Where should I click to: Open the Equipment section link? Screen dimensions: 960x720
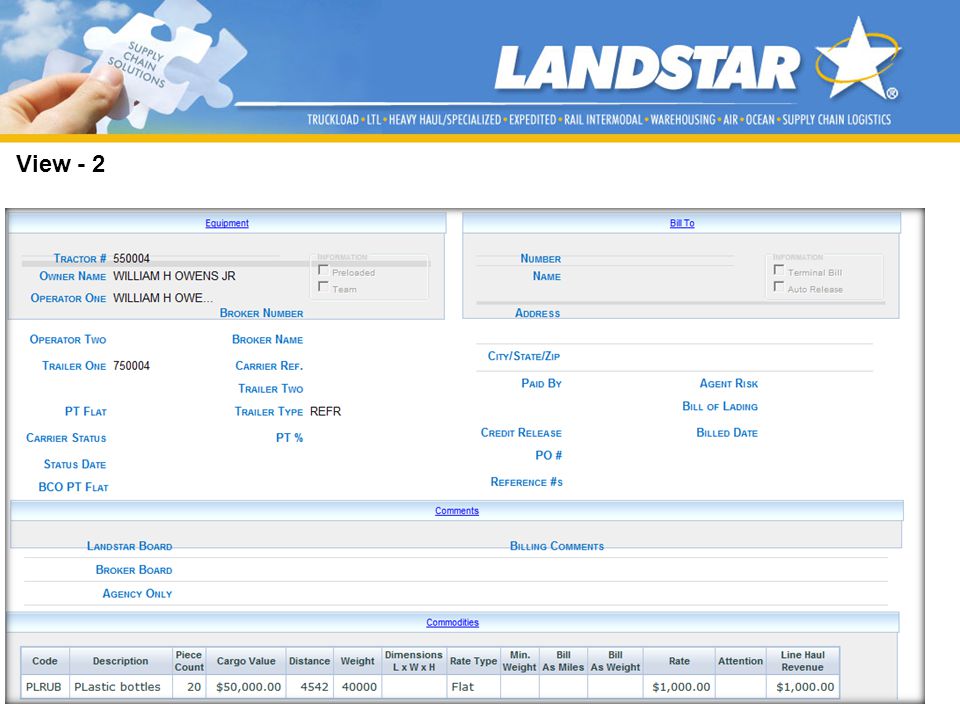pos(227,223)
